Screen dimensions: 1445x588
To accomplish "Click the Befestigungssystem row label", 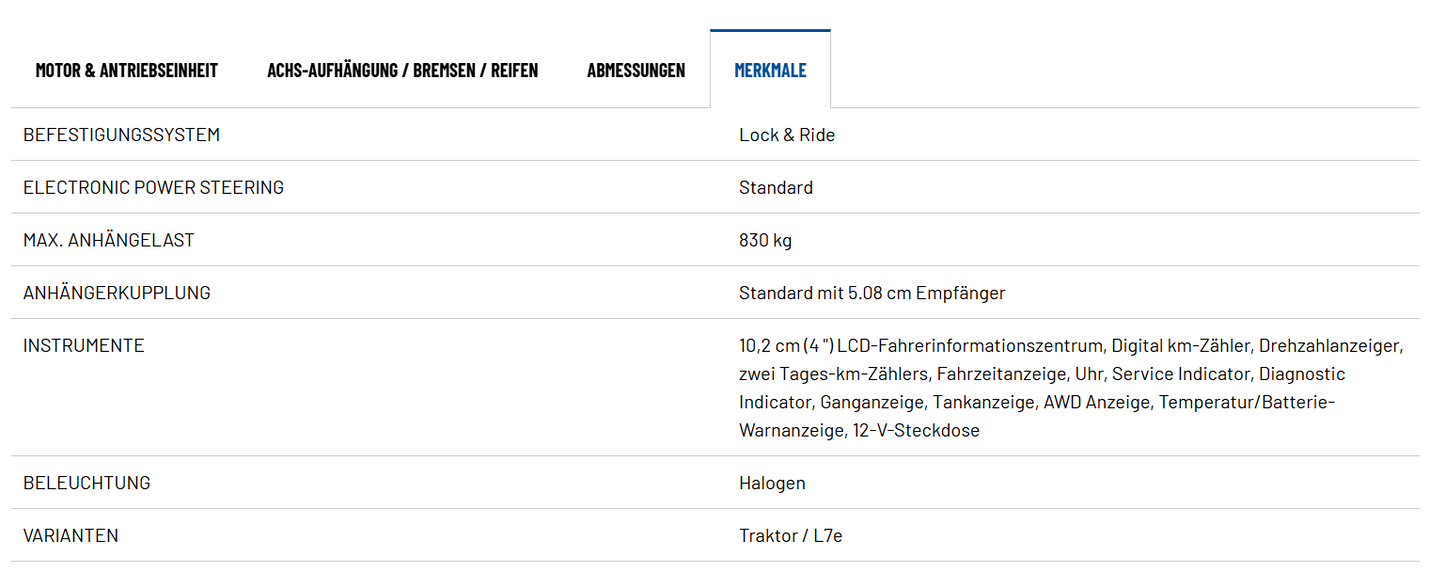I will point(121,135).
